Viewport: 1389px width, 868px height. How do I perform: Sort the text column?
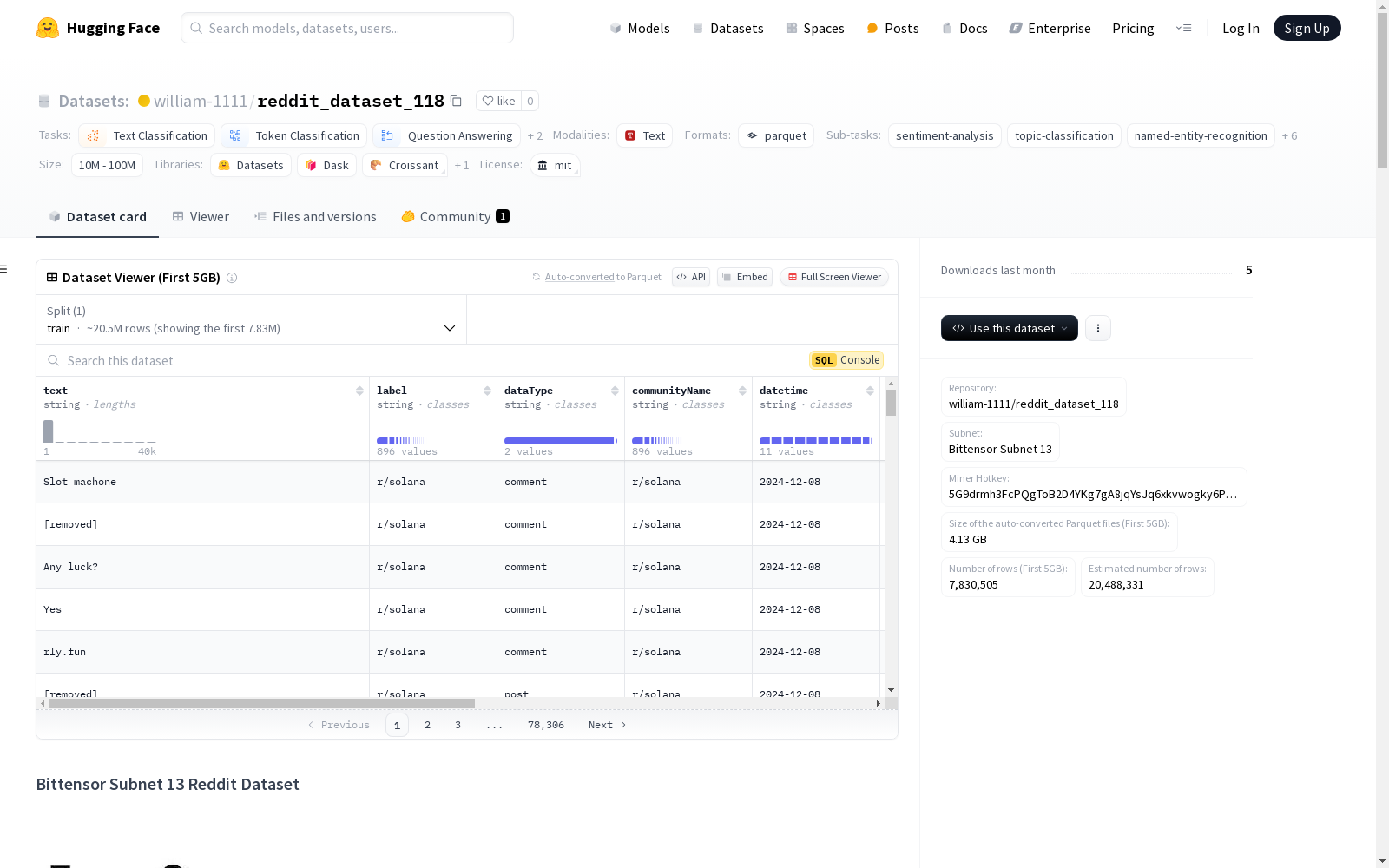[359, 391]
